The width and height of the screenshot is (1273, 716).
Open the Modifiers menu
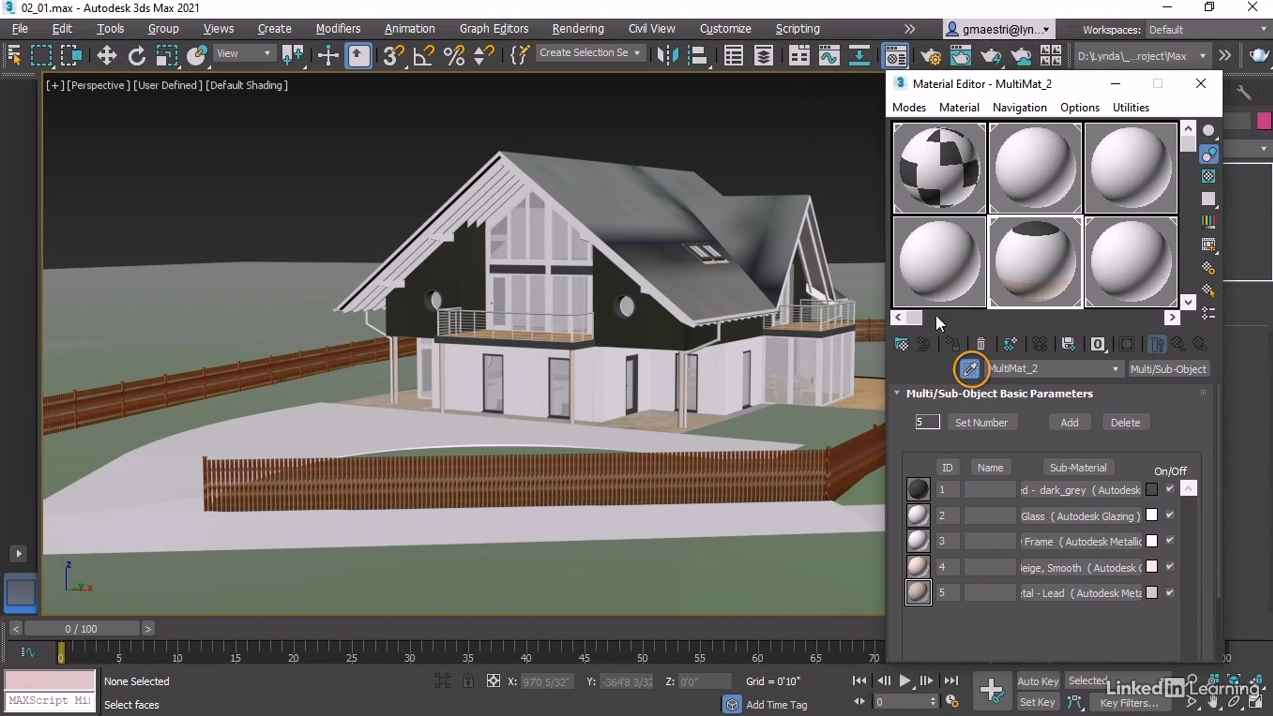pyautogui.click(x=337, y=29)
